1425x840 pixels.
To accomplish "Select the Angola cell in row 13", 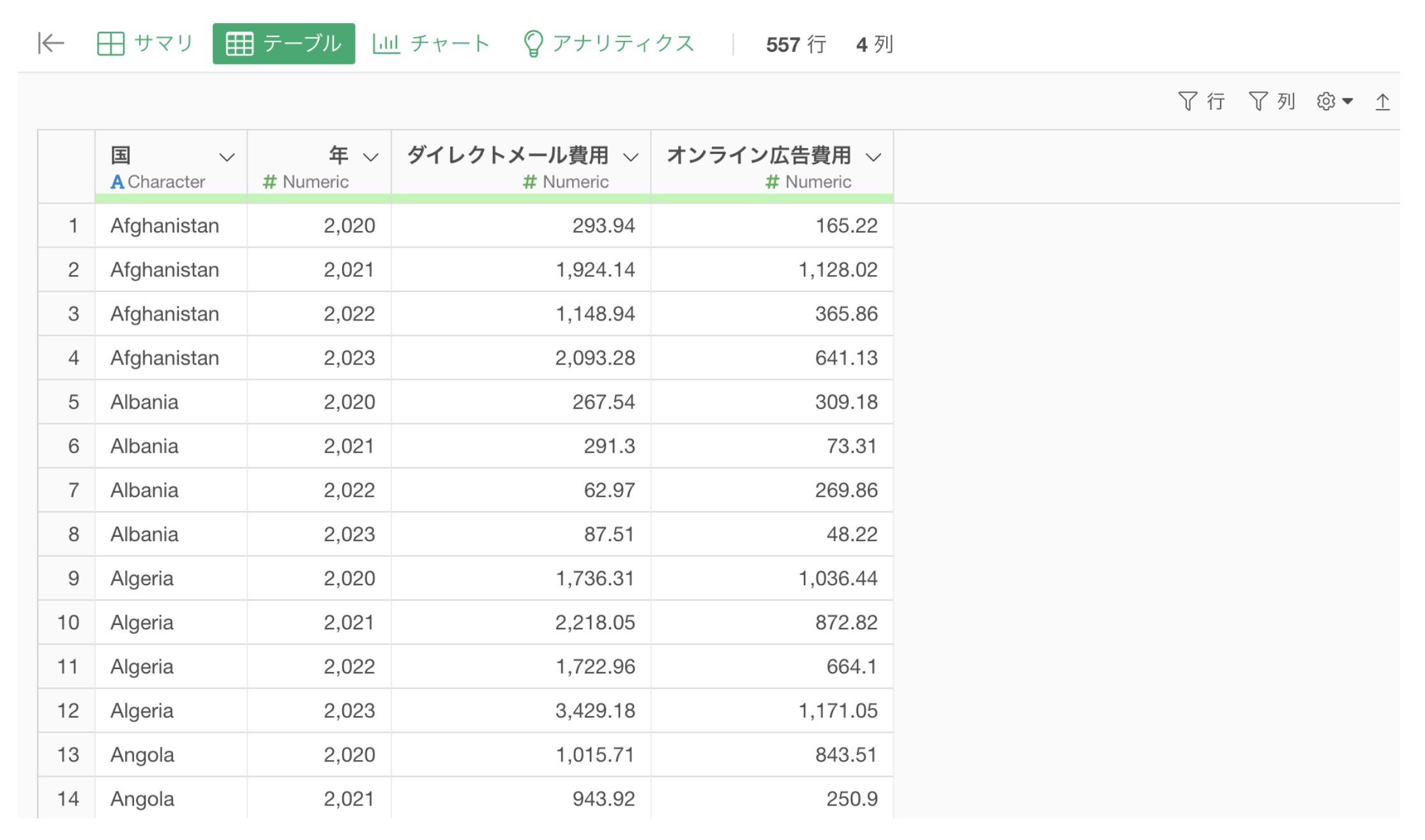I will (171, 754).
